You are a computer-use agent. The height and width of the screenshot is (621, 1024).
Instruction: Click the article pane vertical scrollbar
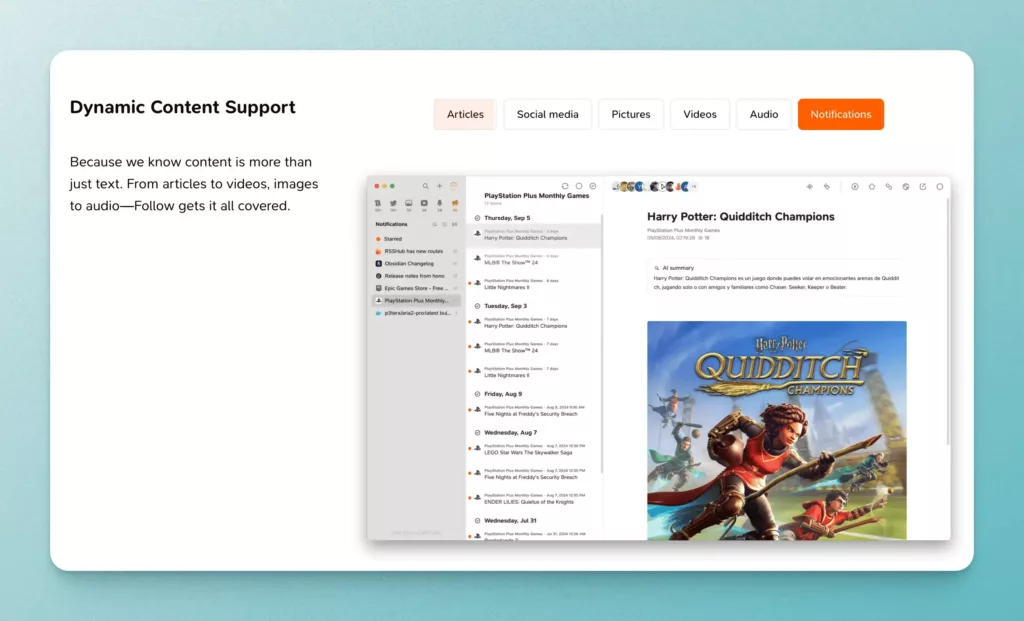tap(948, 323)
